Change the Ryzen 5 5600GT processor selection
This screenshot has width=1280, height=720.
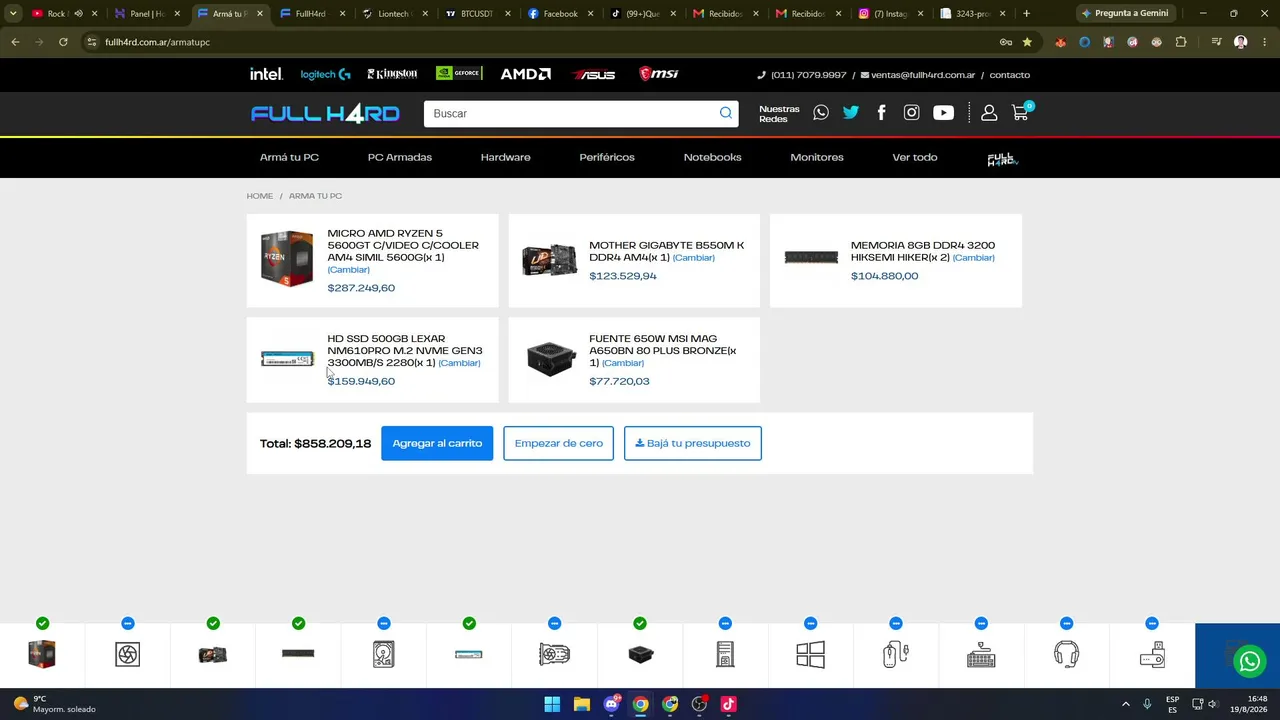349,270
